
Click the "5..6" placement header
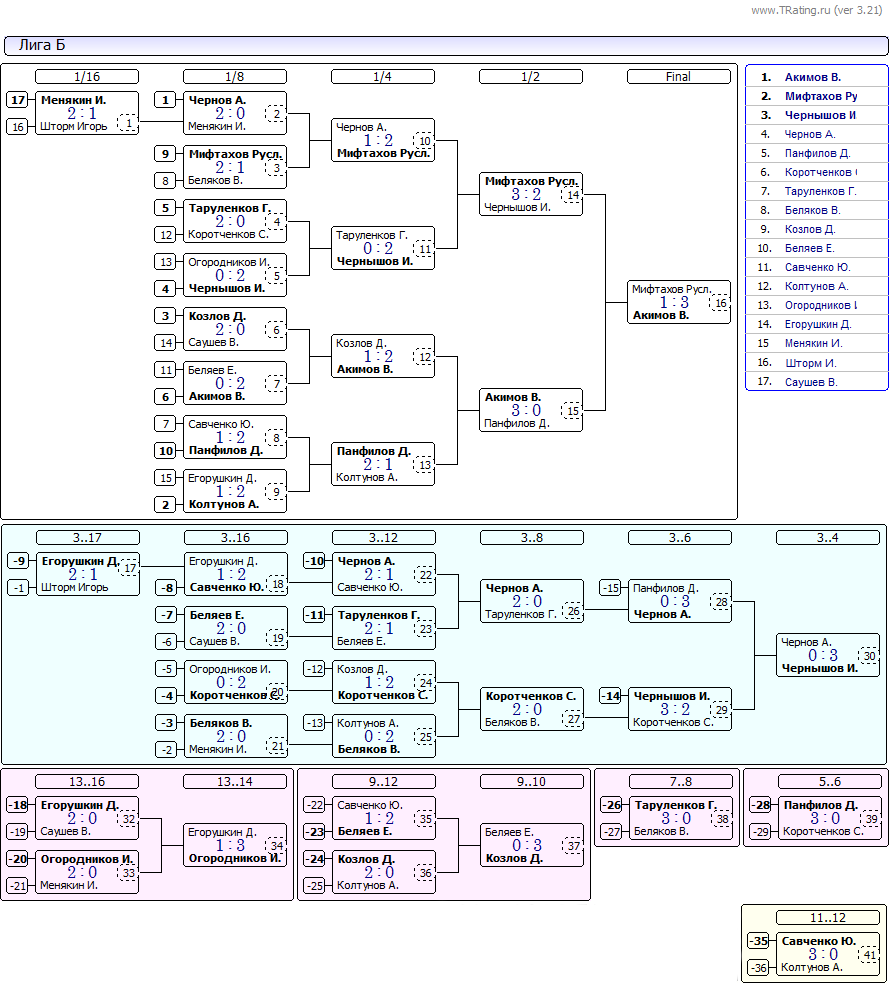(x=829, y=782)
